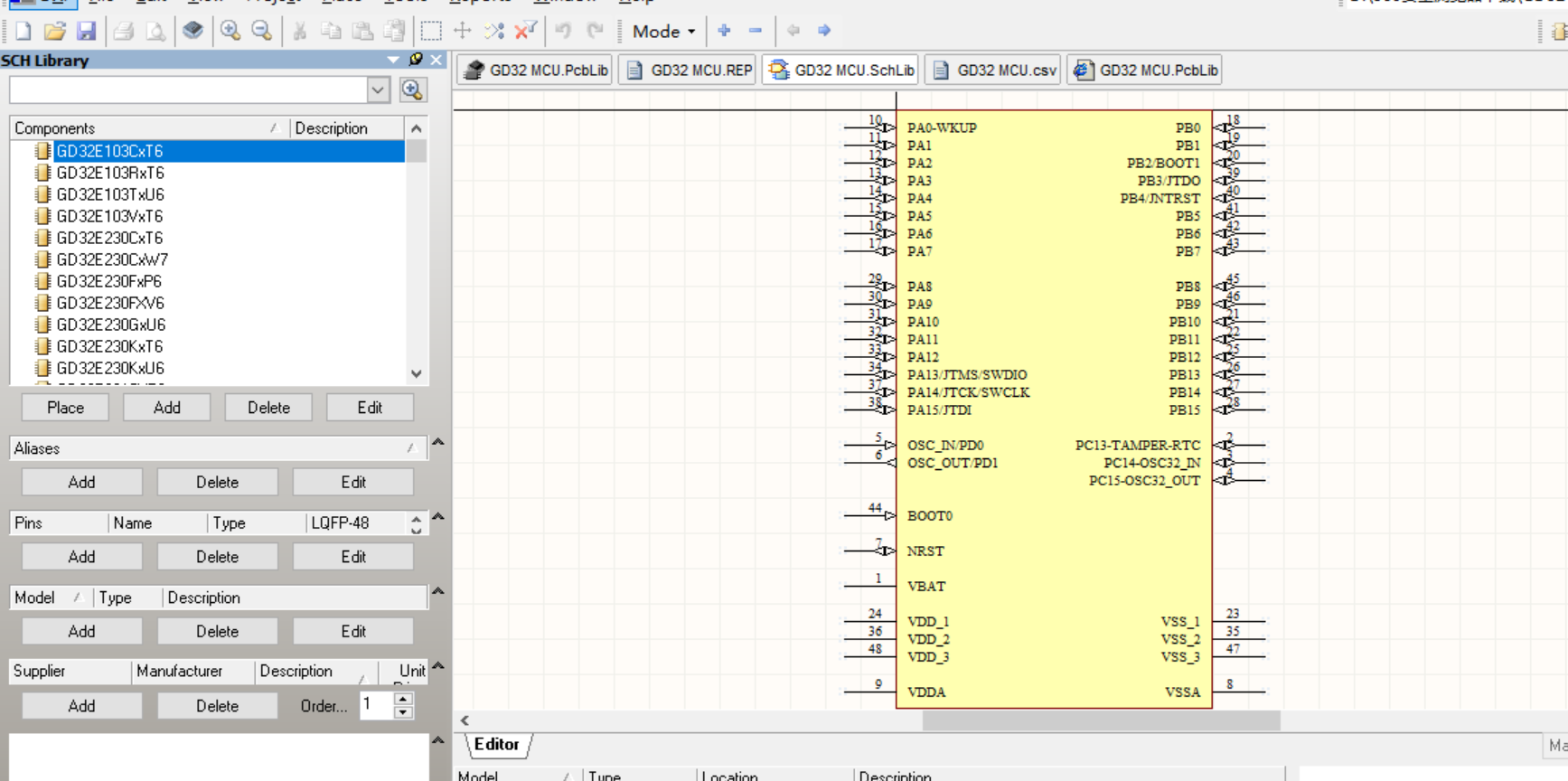Click the Edit button under Components list
The height and width of the screenshot is (781, 1568).
(x=370, y=408)
